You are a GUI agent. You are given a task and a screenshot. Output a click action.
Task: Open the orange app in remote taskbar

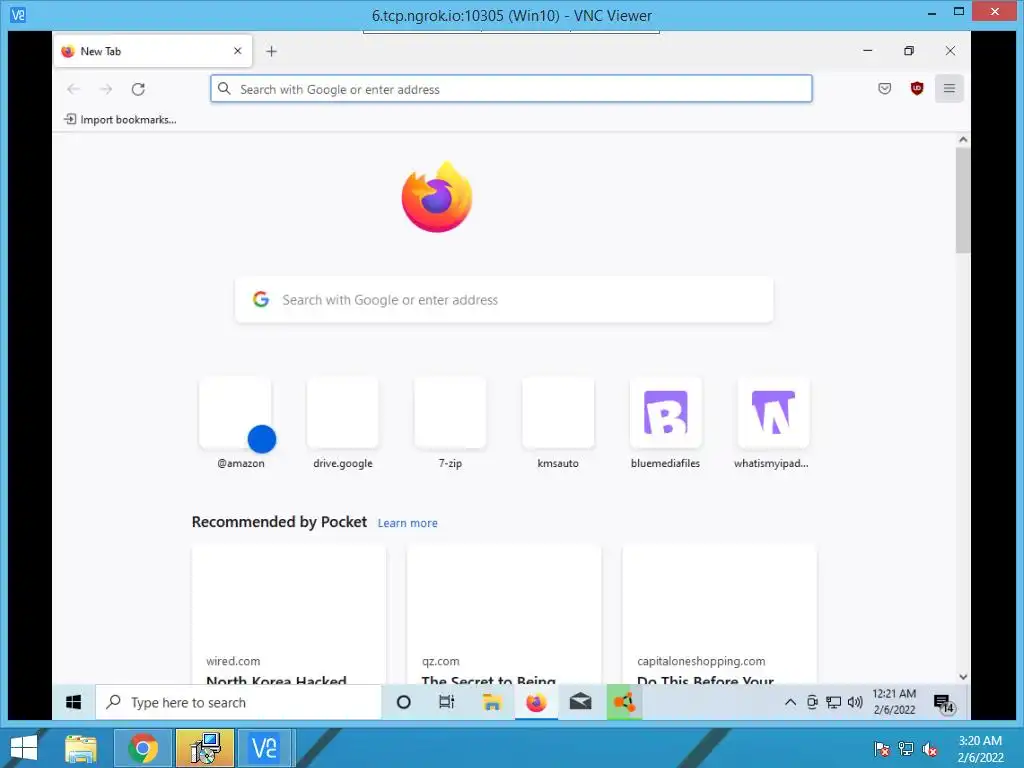624,702
